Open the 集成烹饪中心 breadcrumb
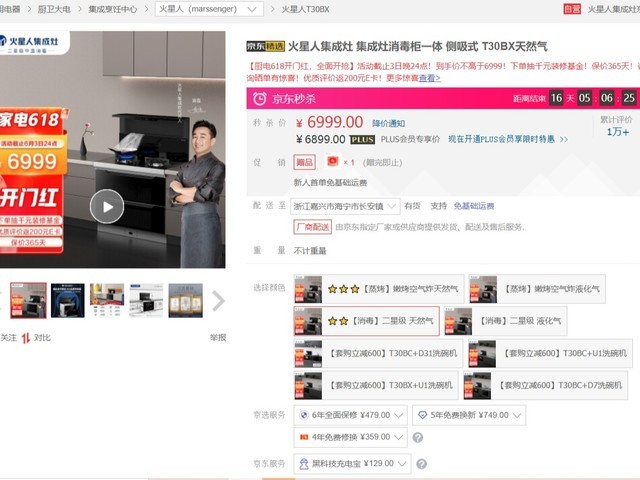Screen dimensions: 640x480 tap(113, 9)
